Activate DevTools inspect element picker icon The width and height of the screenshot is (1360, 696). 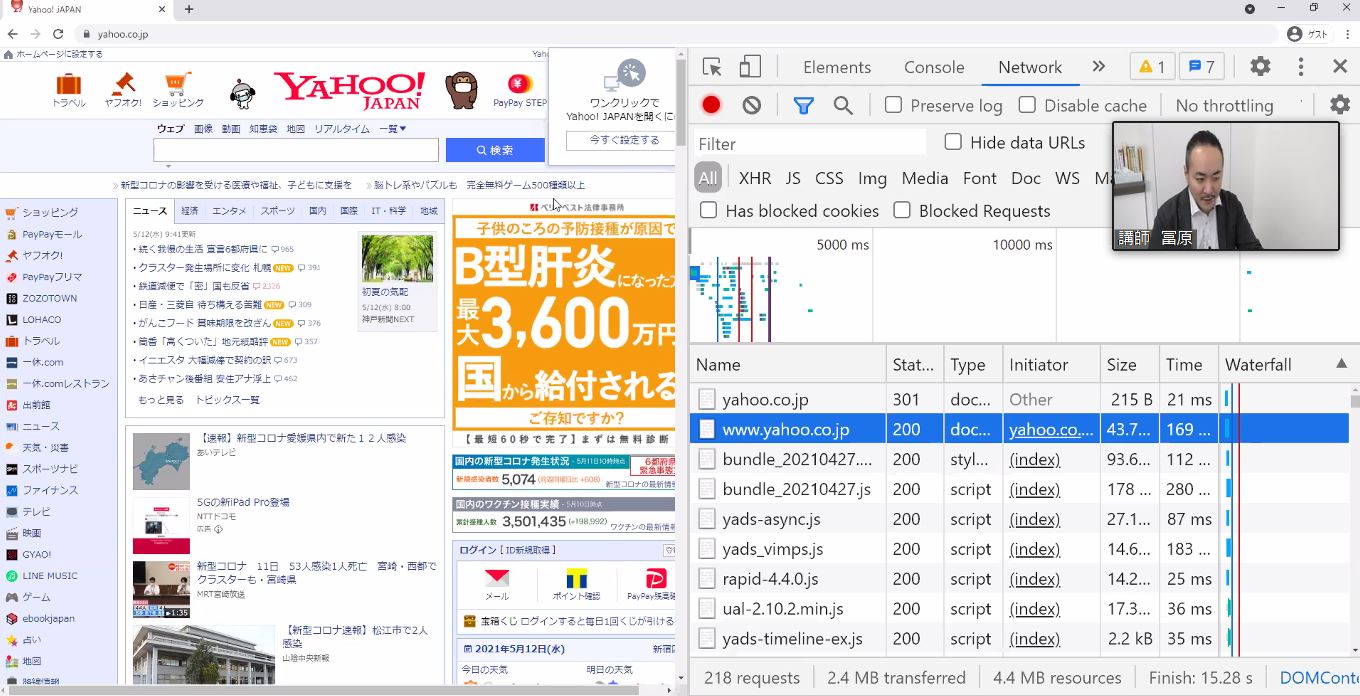tap(712, 67)
